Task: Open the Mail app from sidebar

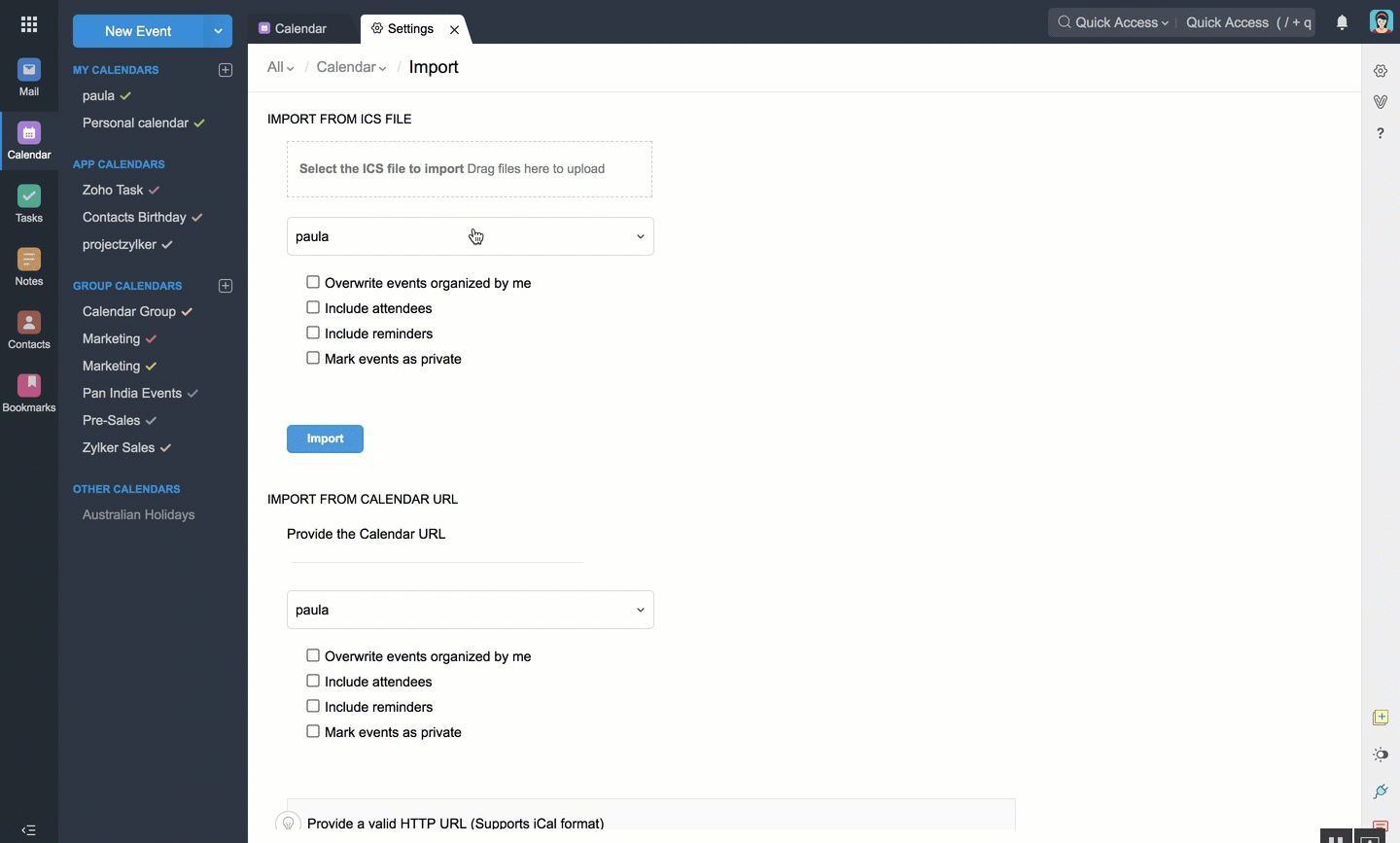Action: [29, 77]
